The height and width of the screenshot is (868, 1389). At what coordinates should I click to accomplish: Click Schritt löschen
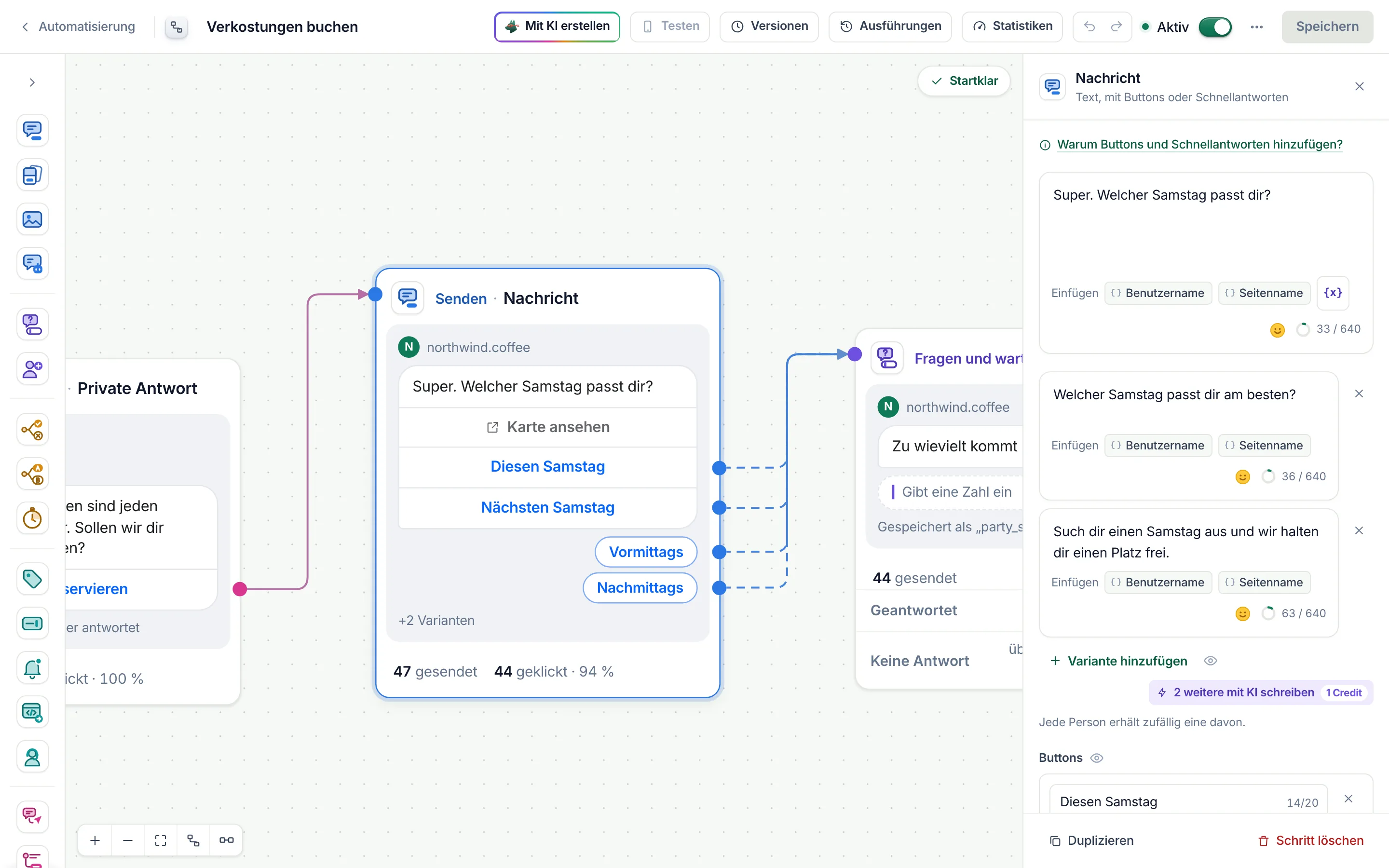tap(1311, 841)
